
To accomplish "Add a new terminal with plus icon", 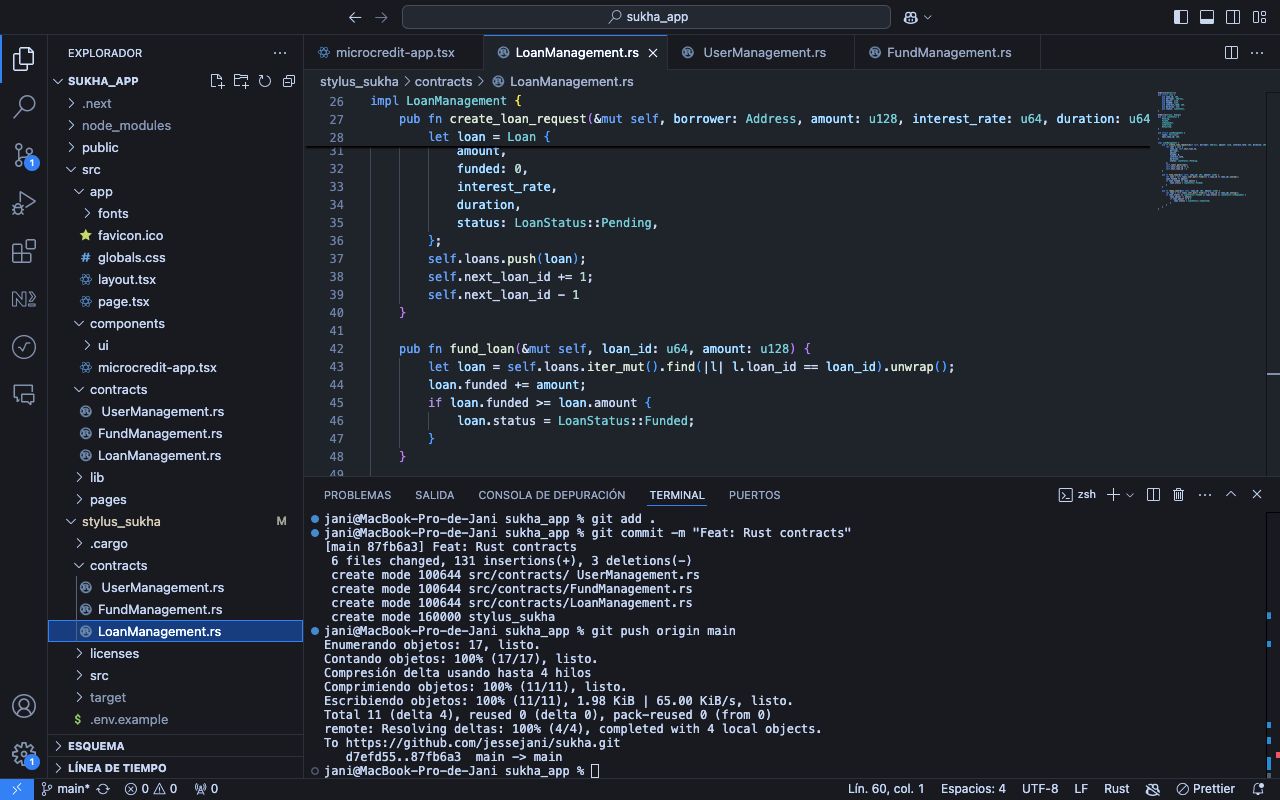I will (x=1113, y=494).
